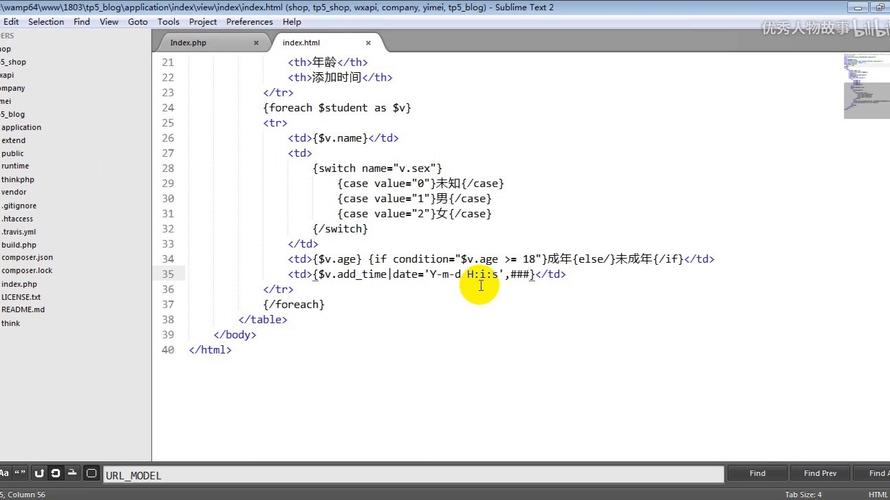Toggle in-selection search icon
890x500 pixels.
pyautogui.click(x=73, y=473)
